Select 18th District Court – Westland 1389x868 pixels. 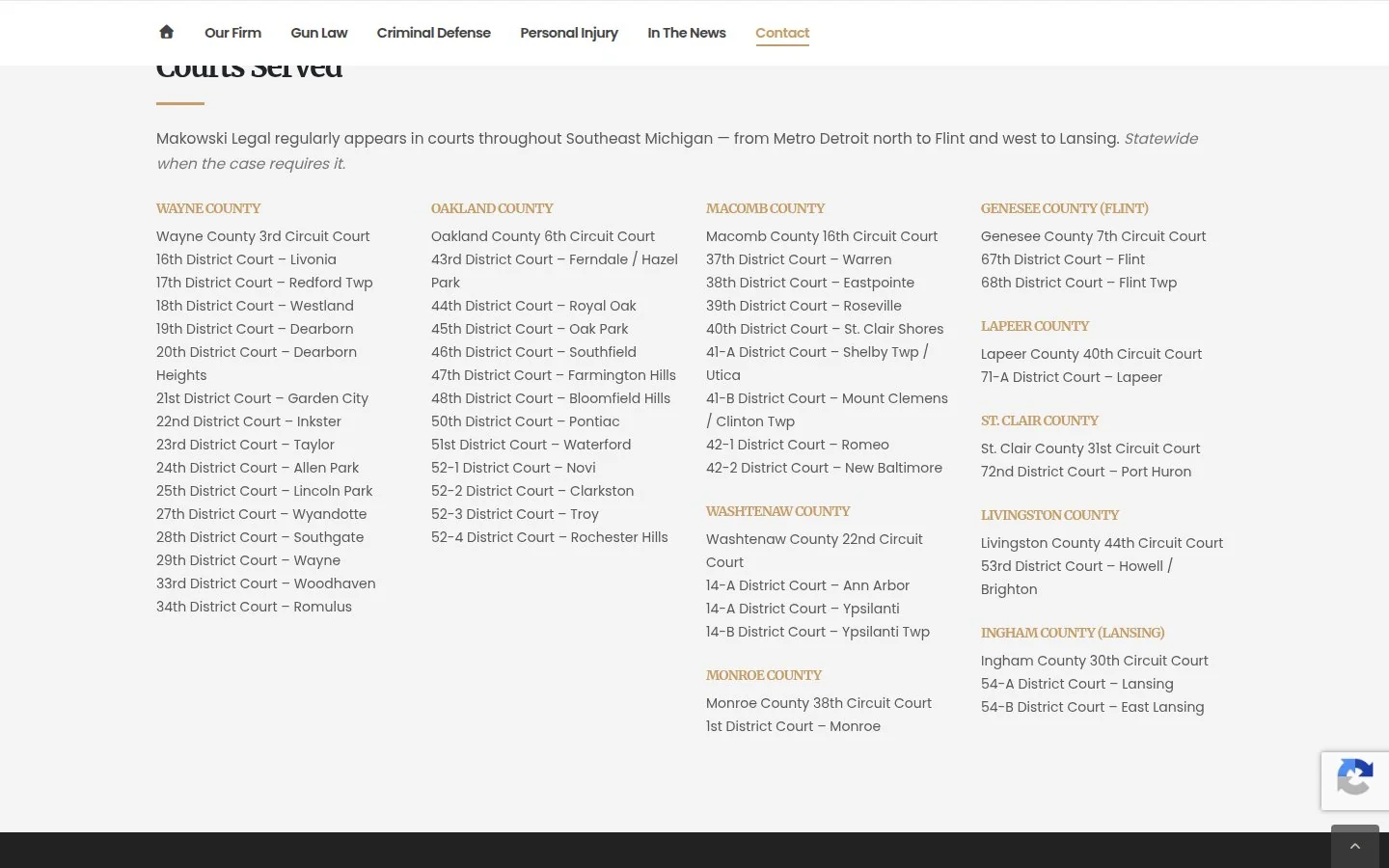tap(256, 306)
